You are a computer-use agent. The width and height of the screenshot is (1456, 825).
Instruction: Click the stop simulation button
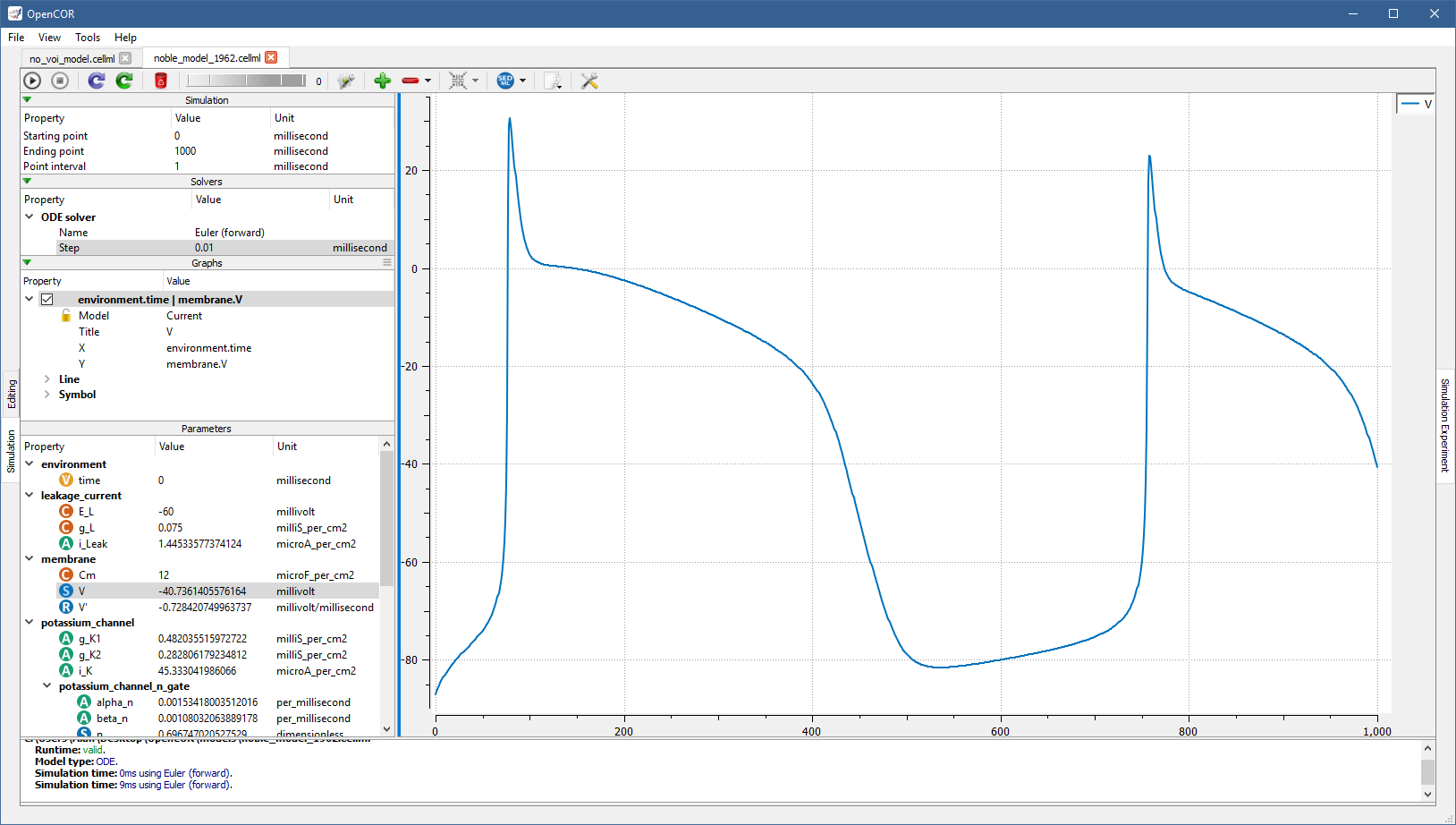tap(60, 81)
